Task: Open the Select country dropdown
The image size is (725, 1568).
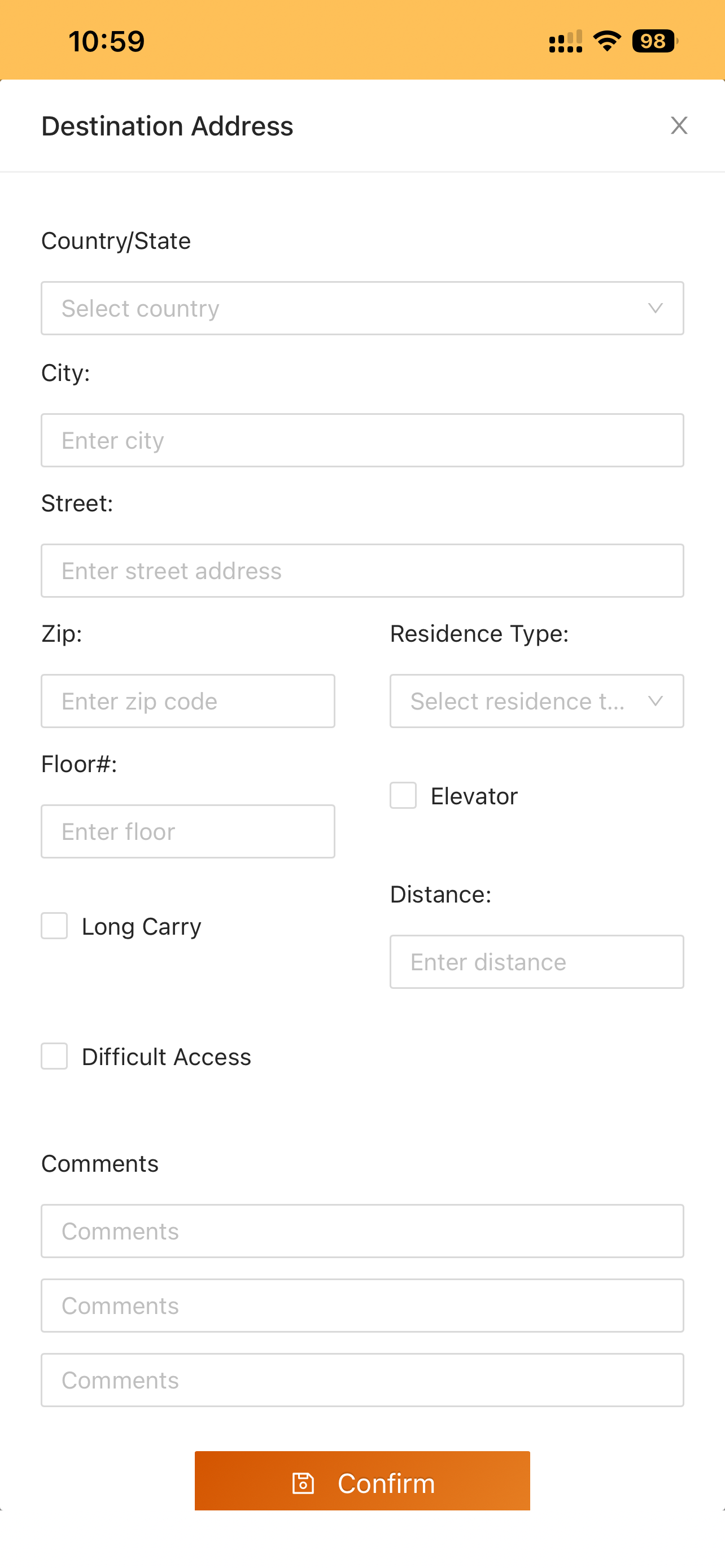Action: point(362,308)
